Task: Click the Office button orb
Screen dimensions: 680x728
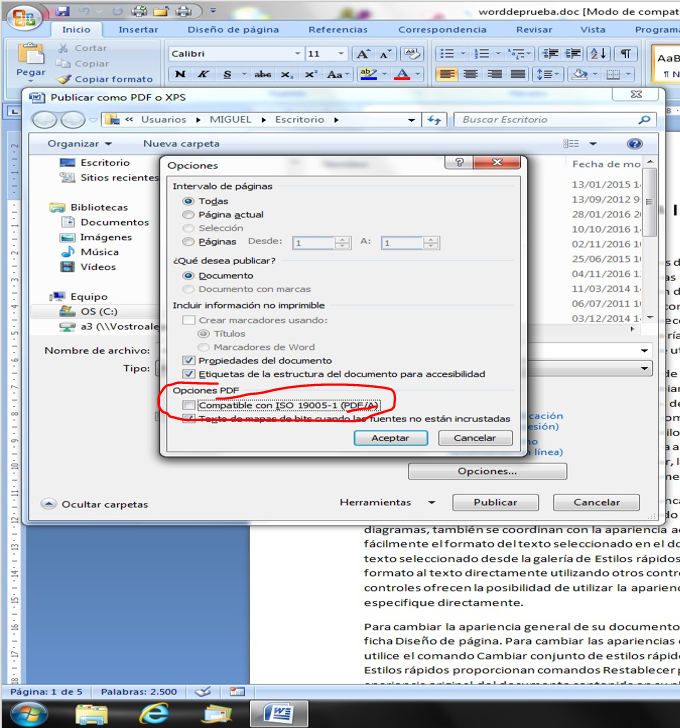Action: tap(25, 19)
